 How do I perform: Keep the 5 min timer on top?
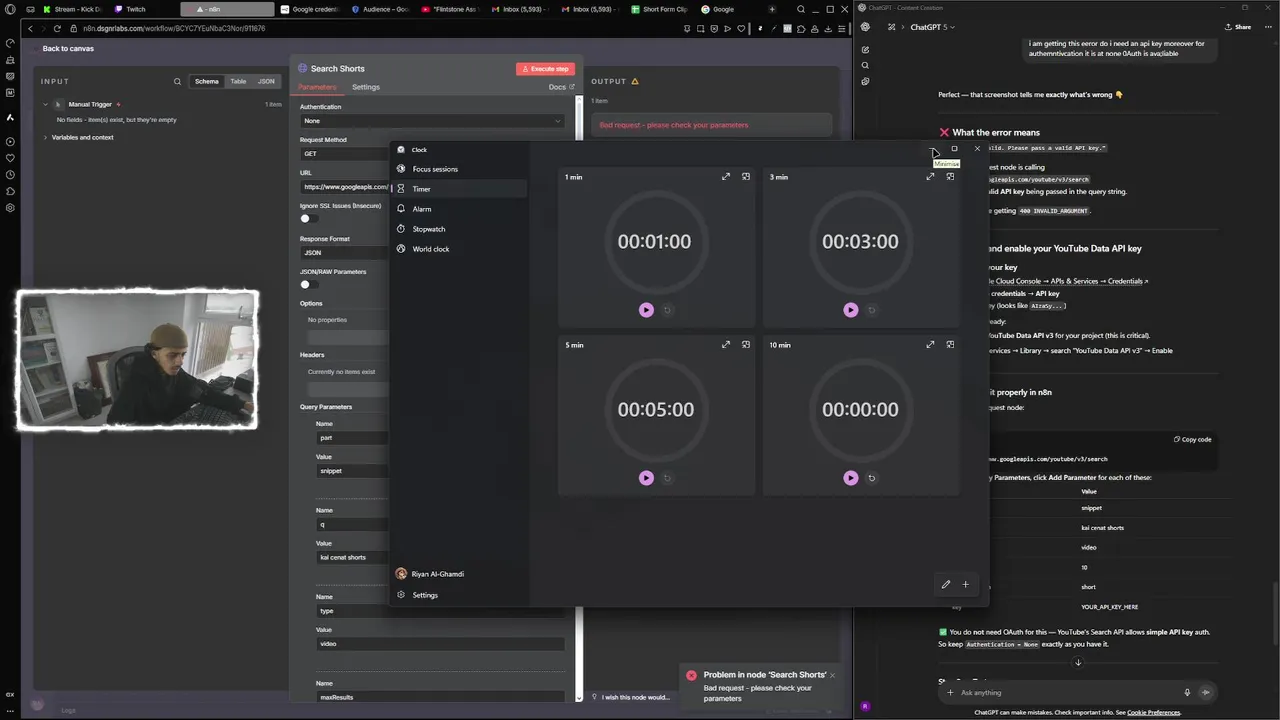[746, 345]
